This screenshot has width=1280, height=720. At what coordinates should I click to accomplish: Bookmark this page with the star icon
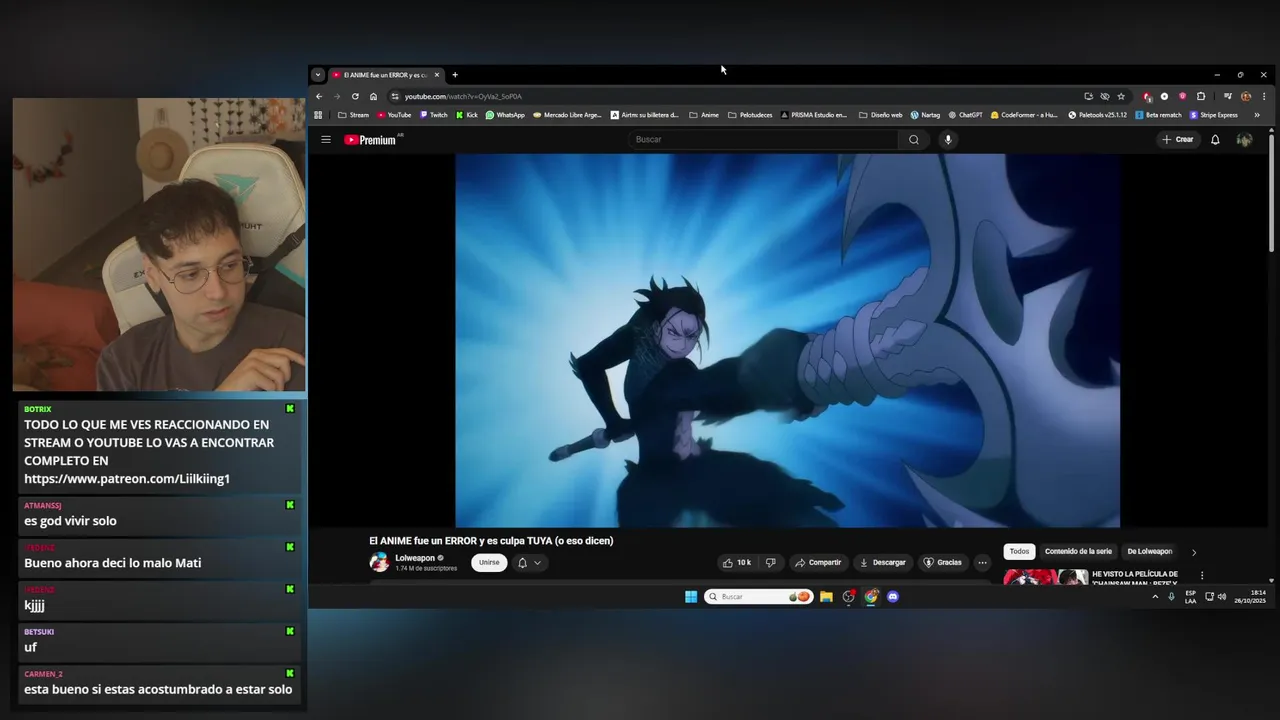click(x=1121, y=97)
